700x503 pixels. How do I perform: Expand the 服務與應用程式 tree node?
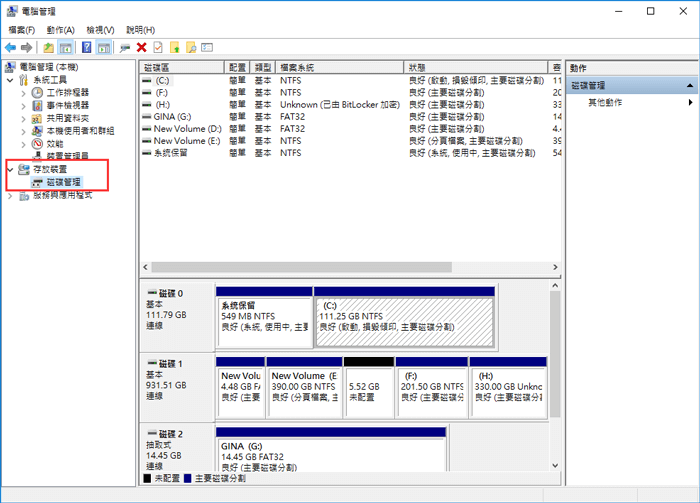(10, 195)
